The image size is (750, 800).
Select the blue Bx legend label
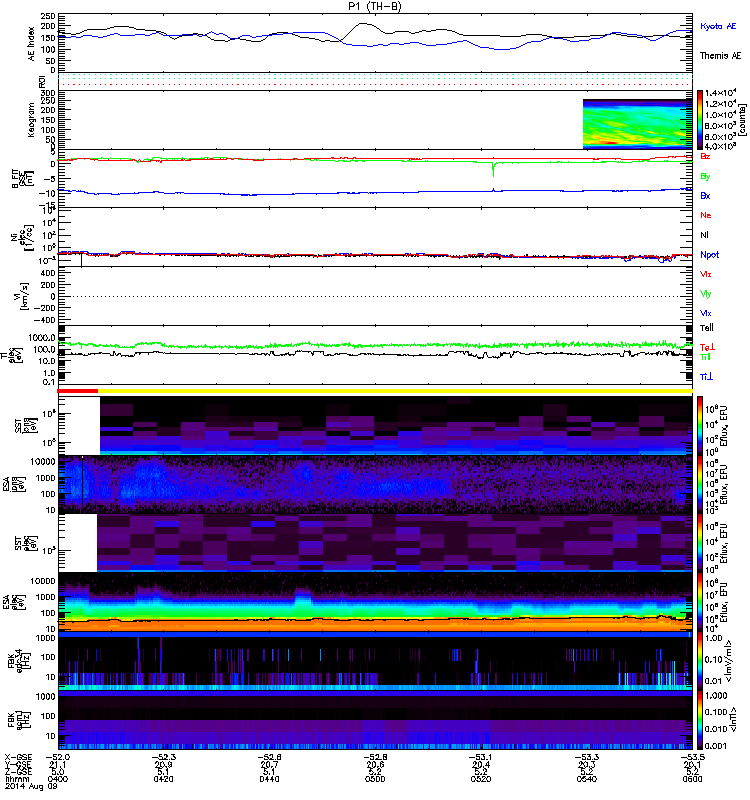coord(705,195)
